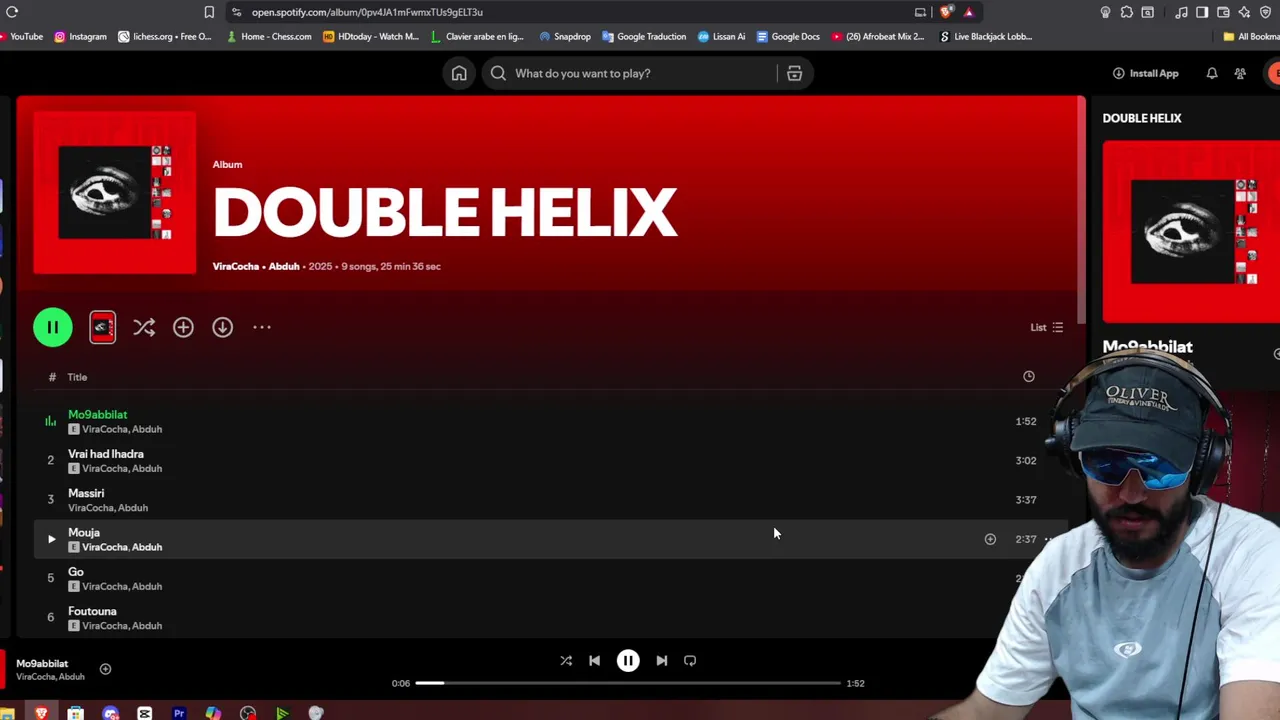
Task: Click the right panel album artwork
Action: coord(1191,232)
